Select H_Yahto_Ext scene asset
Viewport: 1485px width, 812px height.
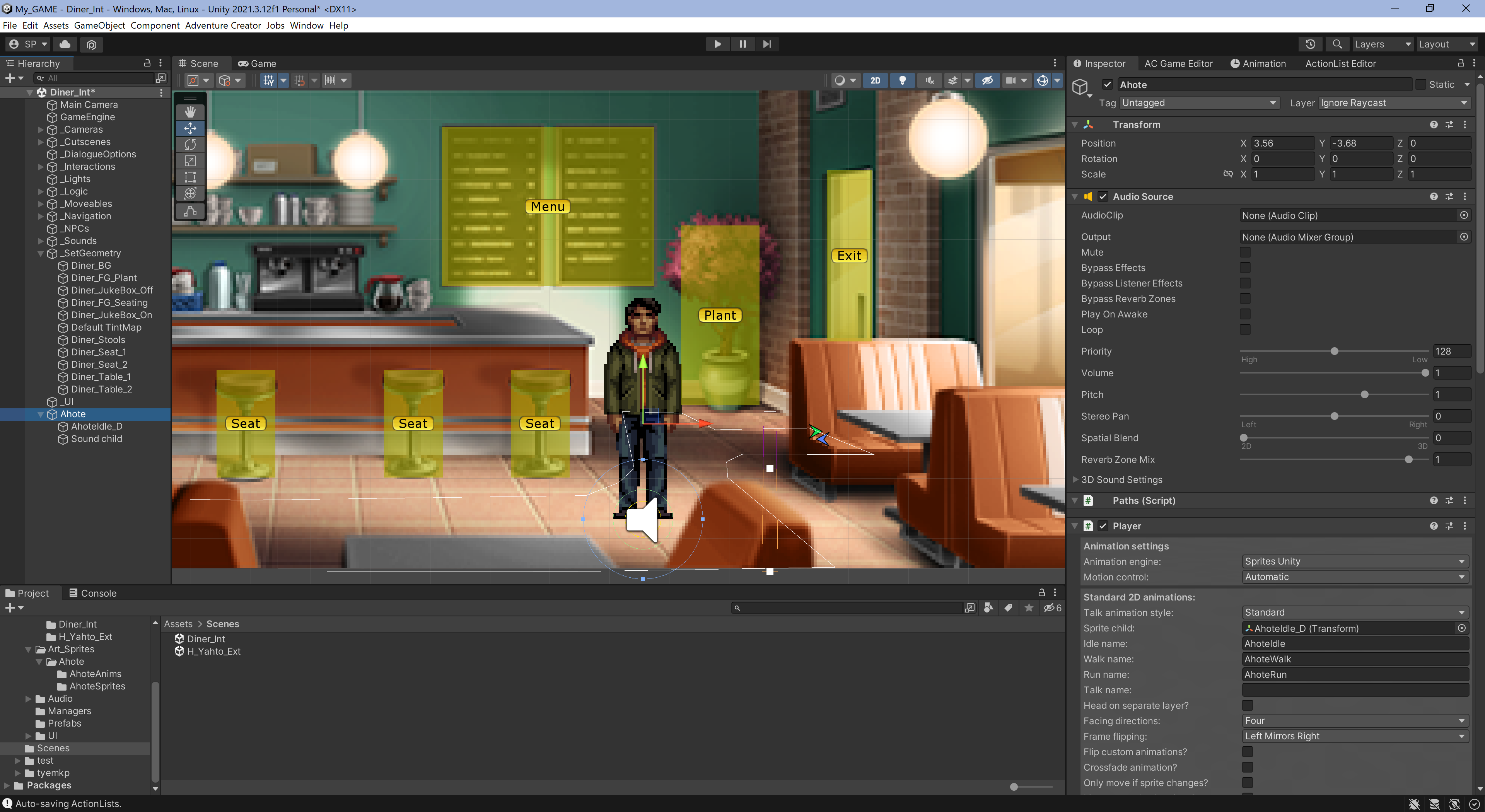pyautogui.click(x=213, y=651)
